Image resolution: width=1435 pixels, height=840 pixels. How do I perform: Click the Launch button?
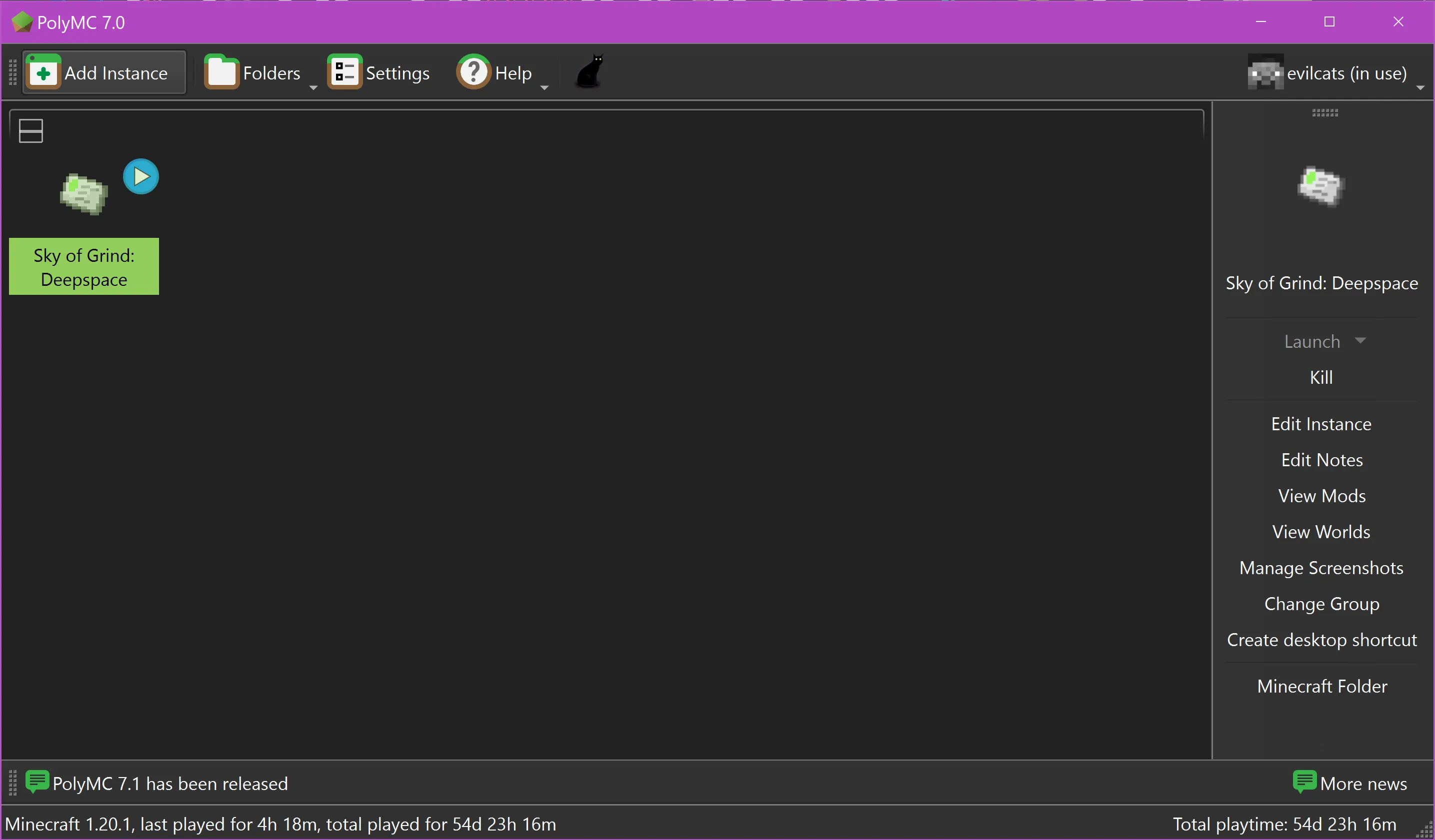coord(1312,341)
